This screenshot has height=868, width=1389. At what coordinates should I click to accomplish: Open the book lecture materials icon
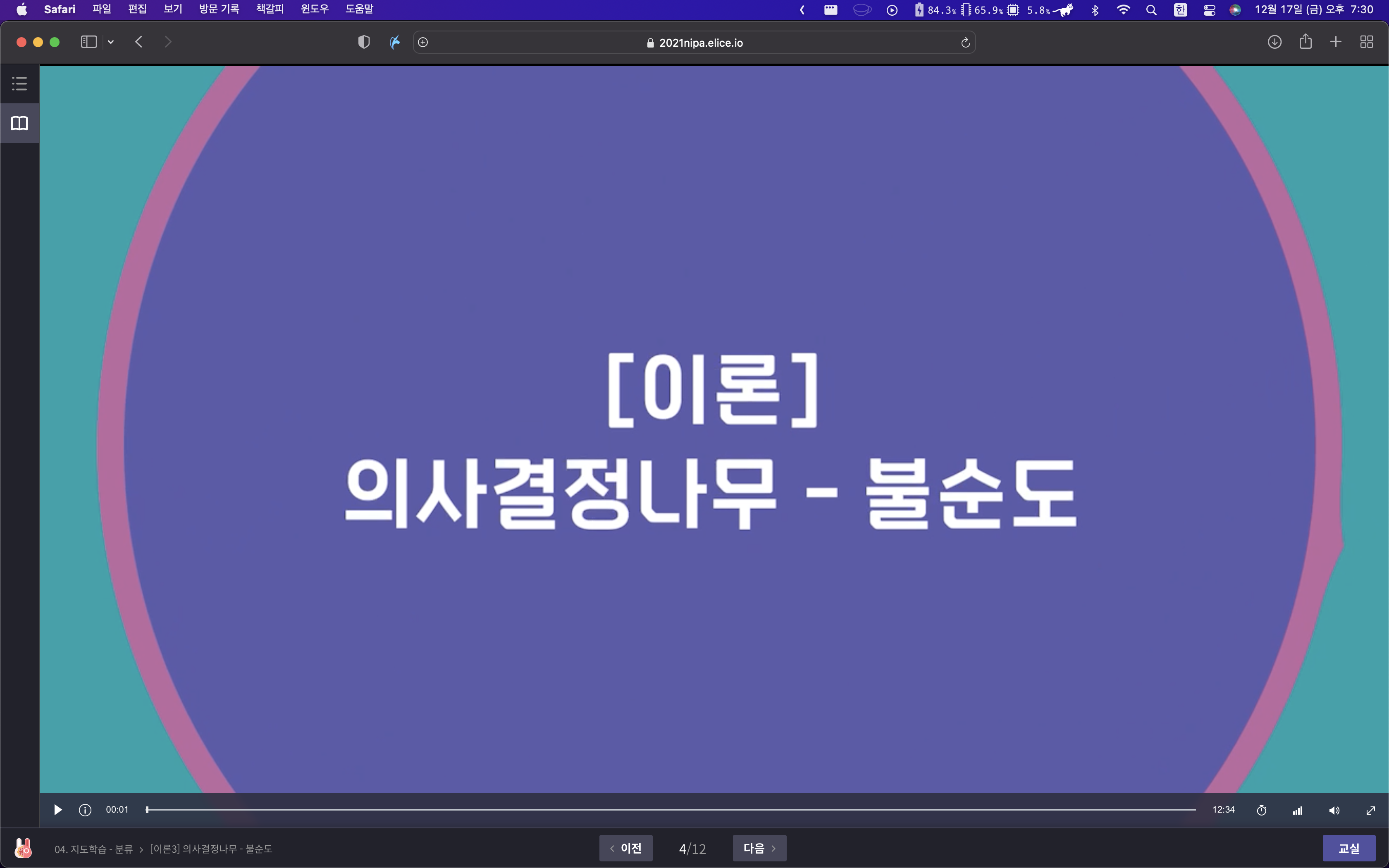pos(19,124)
